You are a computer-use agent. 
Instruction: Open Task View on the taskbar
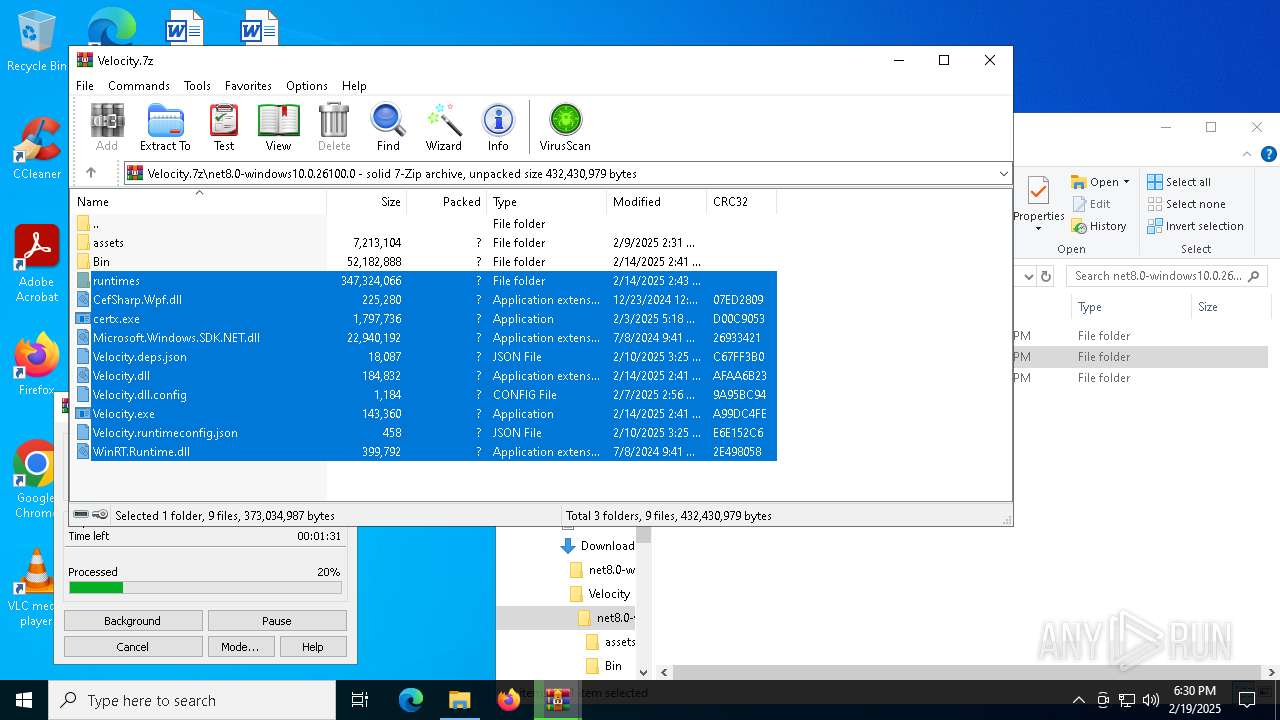coord(360,700)
